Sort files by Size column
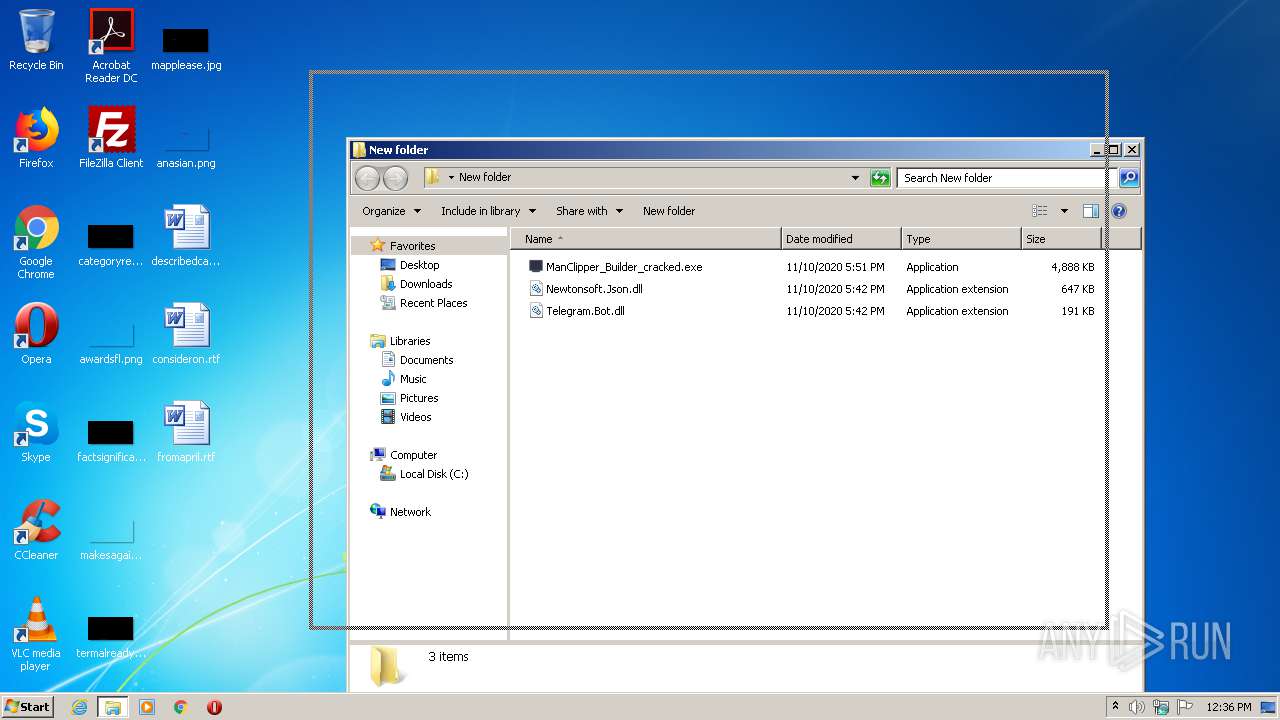 pyautogui.click(x=1060, y=239)
